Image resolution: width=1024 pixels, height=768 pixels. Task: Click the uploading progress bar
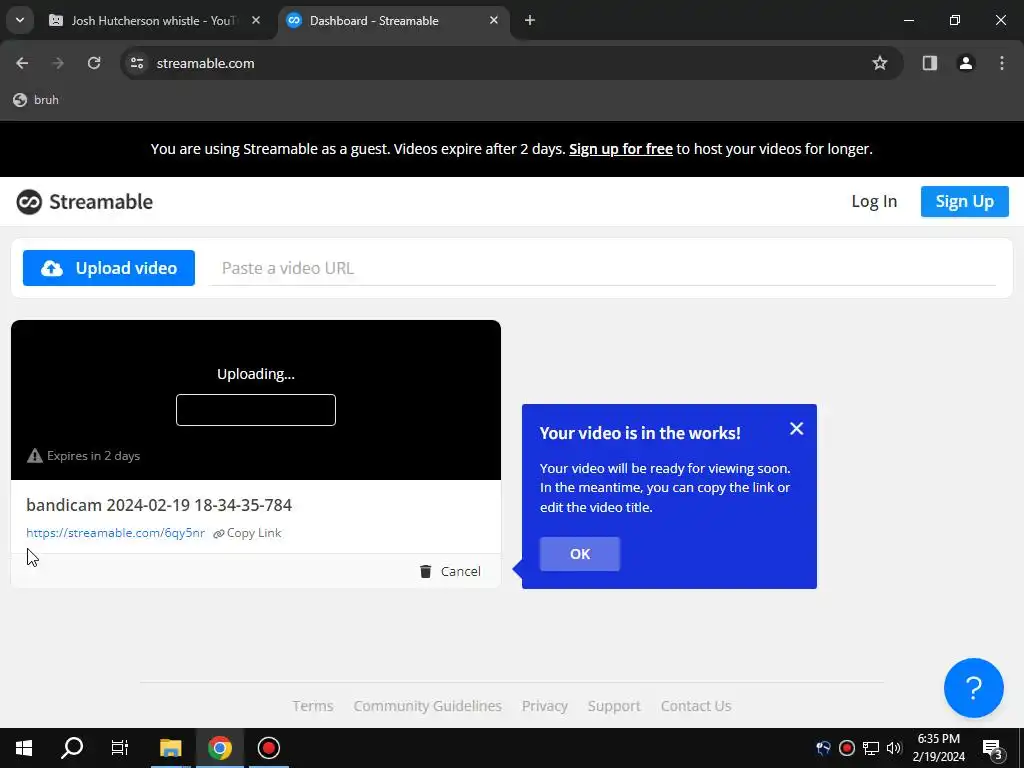(256, 410)
